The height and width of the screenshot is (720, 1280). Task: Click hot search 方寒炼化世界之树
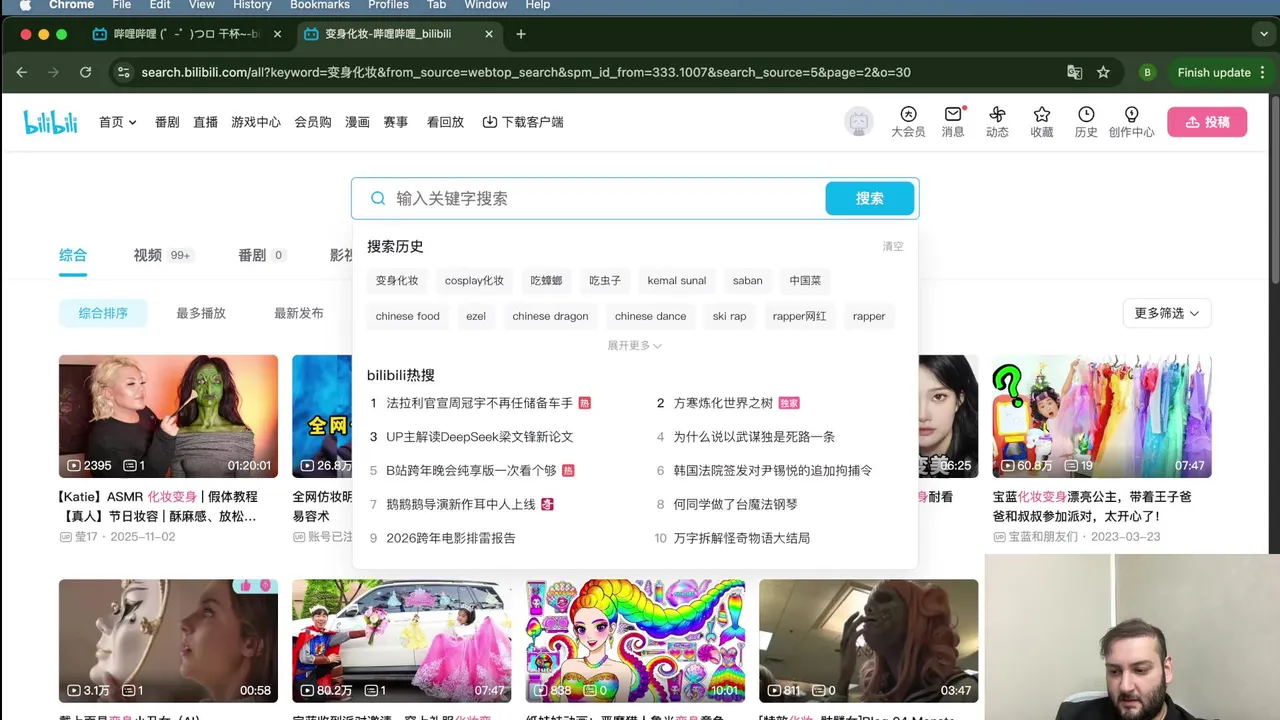(723, 403)
